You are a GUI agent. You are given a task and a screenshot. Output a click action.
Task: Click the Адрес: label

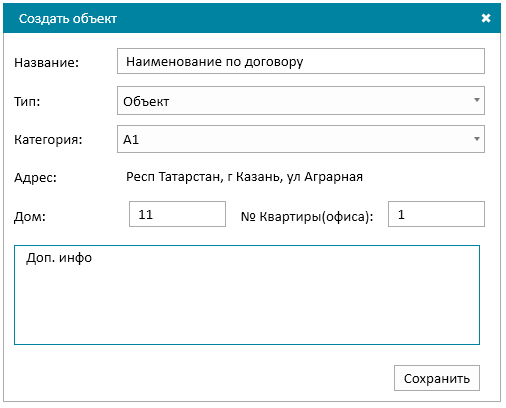coord(35,178)
